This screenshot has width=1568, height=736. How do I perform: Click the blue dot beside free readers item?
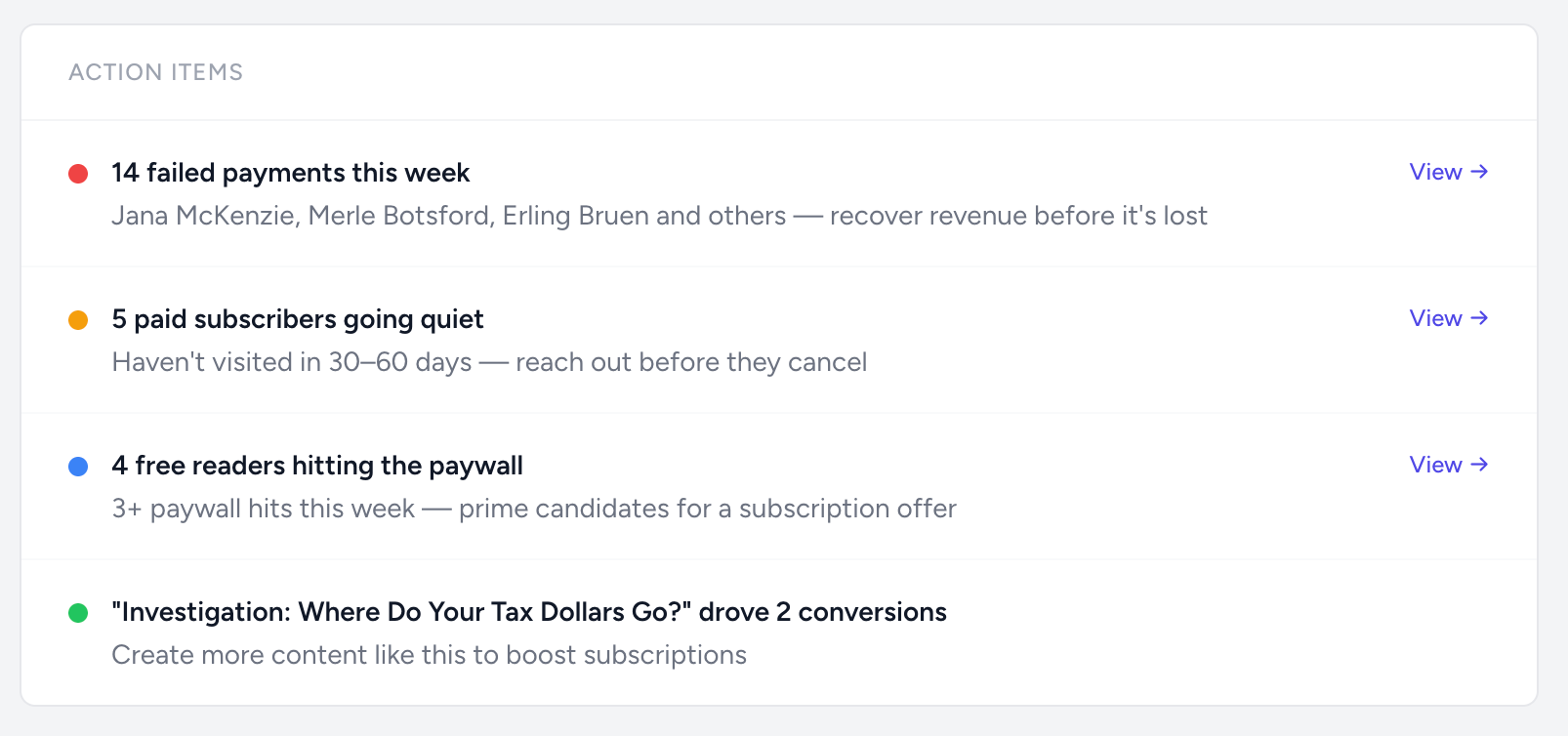pyautogui.click(x=79, y=466)
